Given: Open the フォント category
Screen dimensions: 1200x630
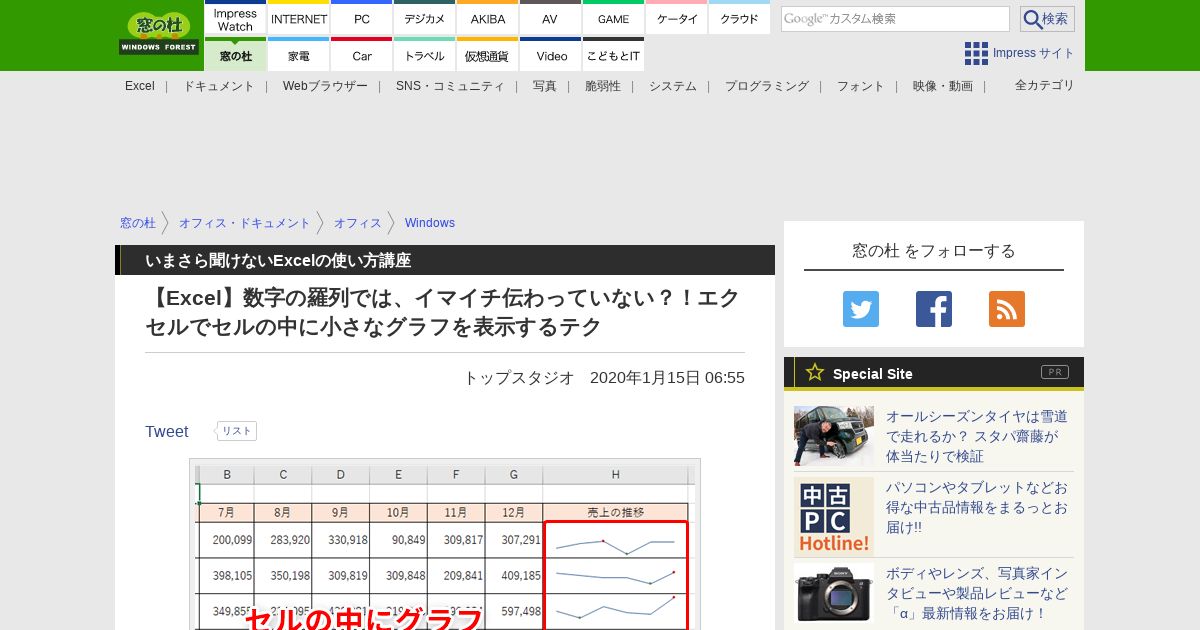Looking at the screenshot, I should click(861, 86).
